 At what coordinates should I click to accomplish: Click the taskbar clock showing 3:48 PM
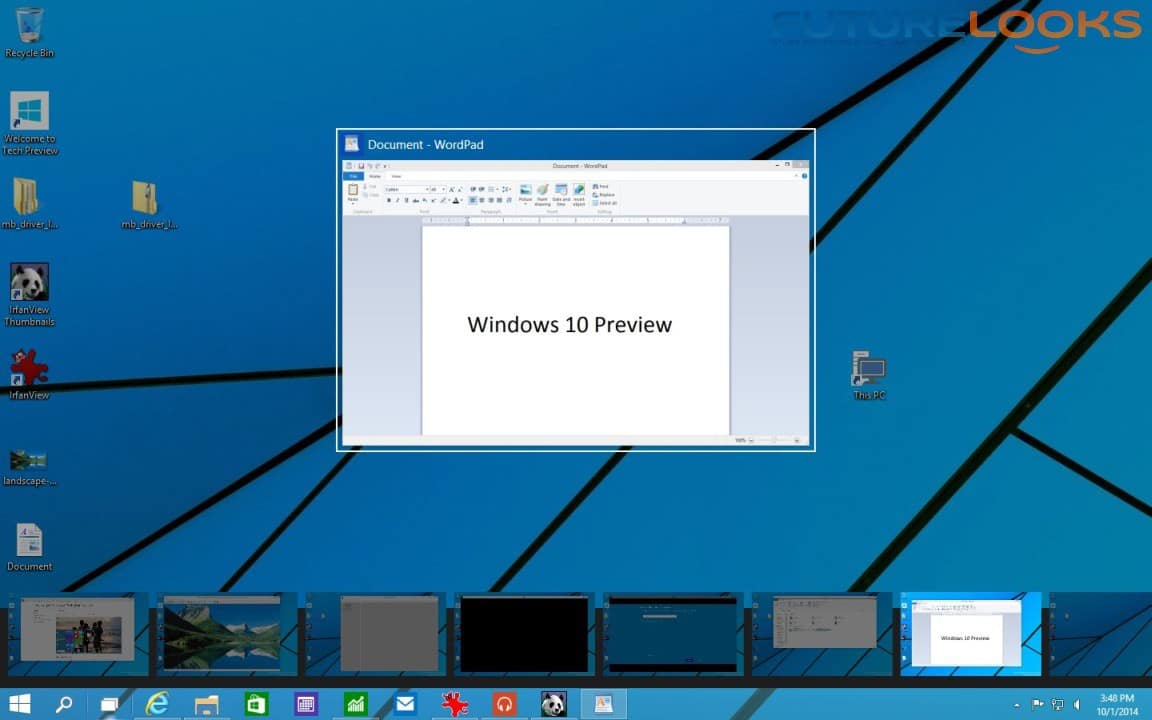(1116, 704)
